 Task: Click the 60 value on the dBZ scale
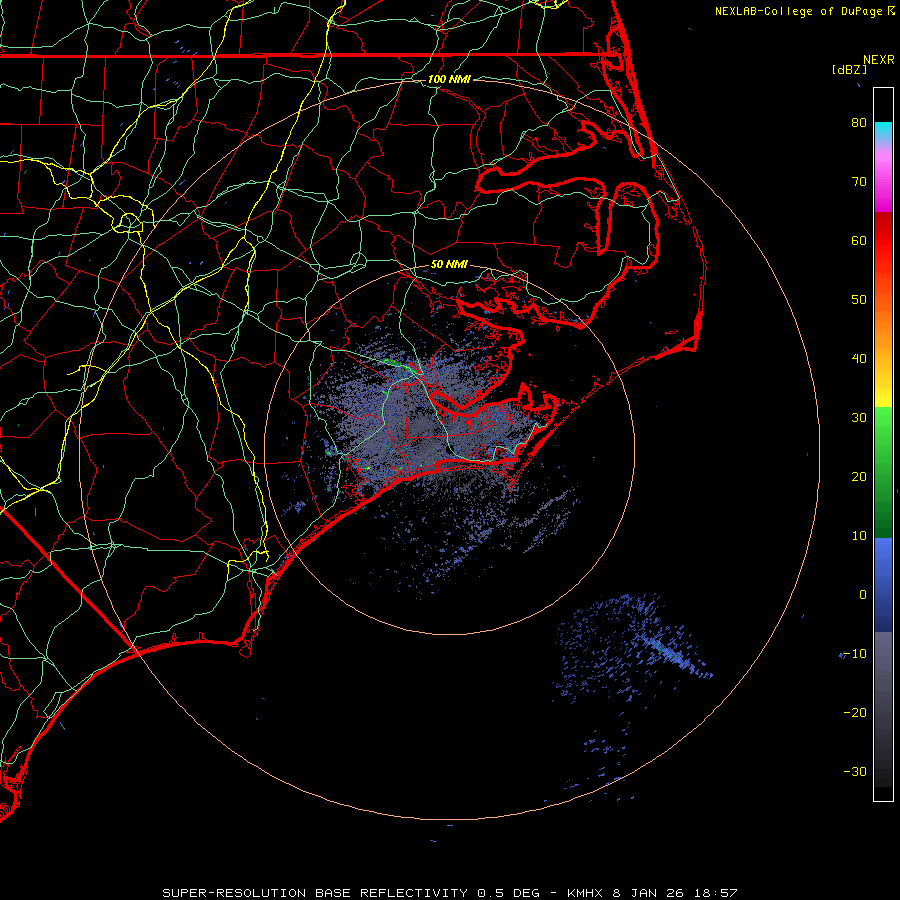(x=859, y=240)
